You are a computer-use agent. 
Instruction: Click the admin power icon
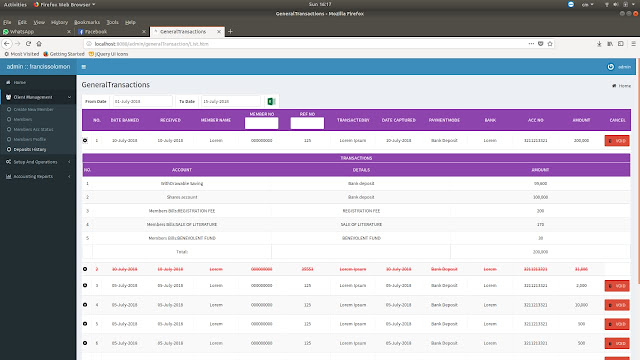coord(611,67)
